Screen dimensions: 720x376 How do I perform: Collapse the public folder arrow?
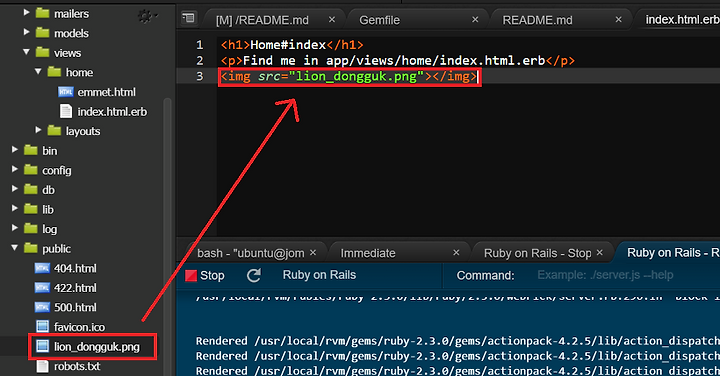(15, 248)
